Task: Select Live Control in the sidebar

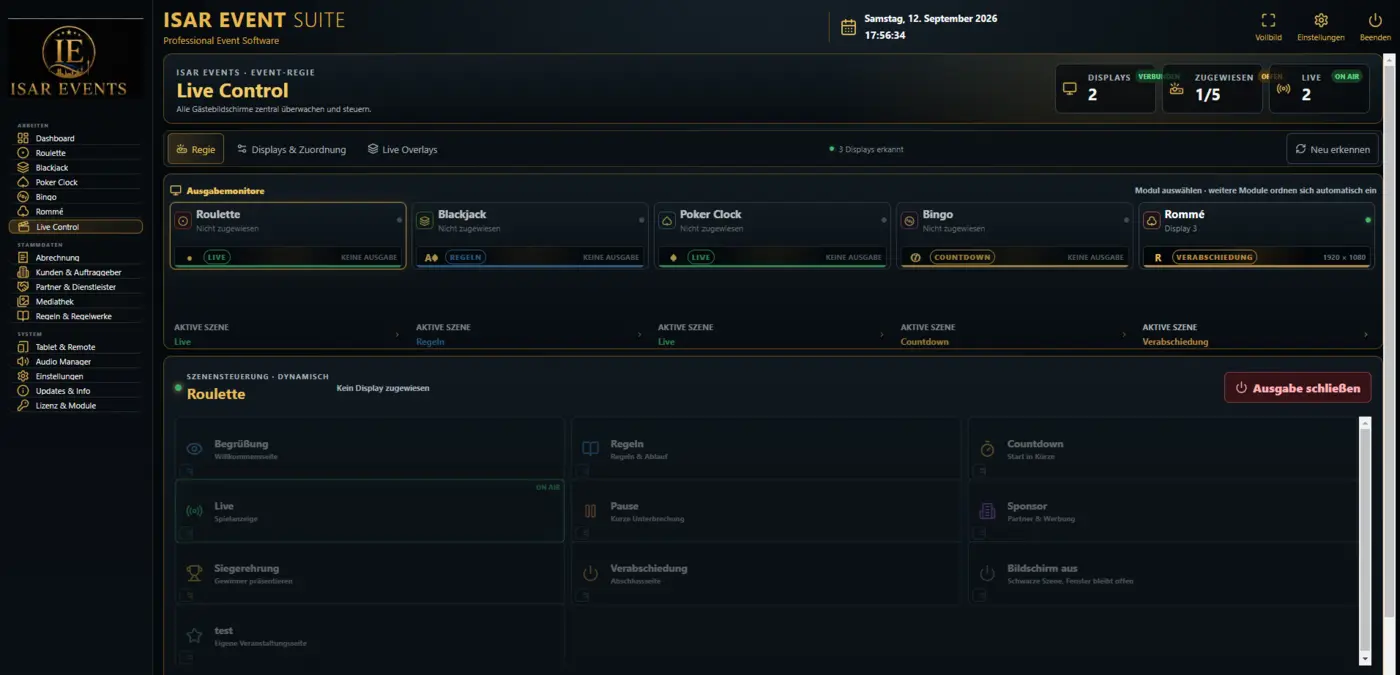Action: 76,227
